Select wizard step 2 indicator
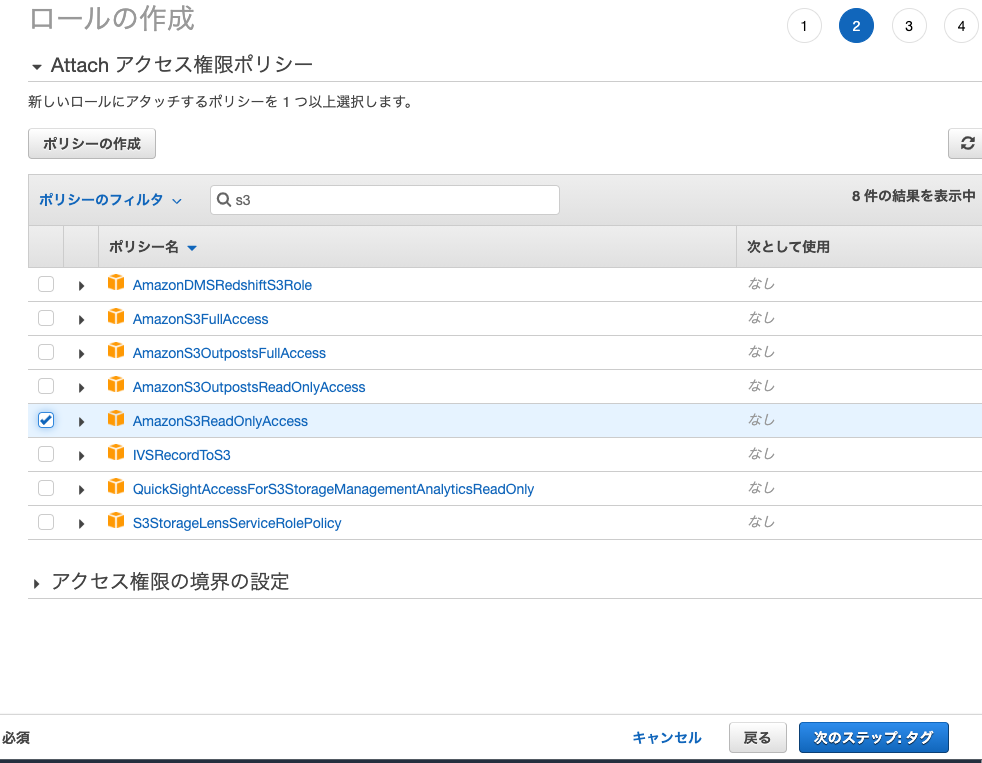The width and height of the screenshot is (982, 763). [x=856, y=26]
